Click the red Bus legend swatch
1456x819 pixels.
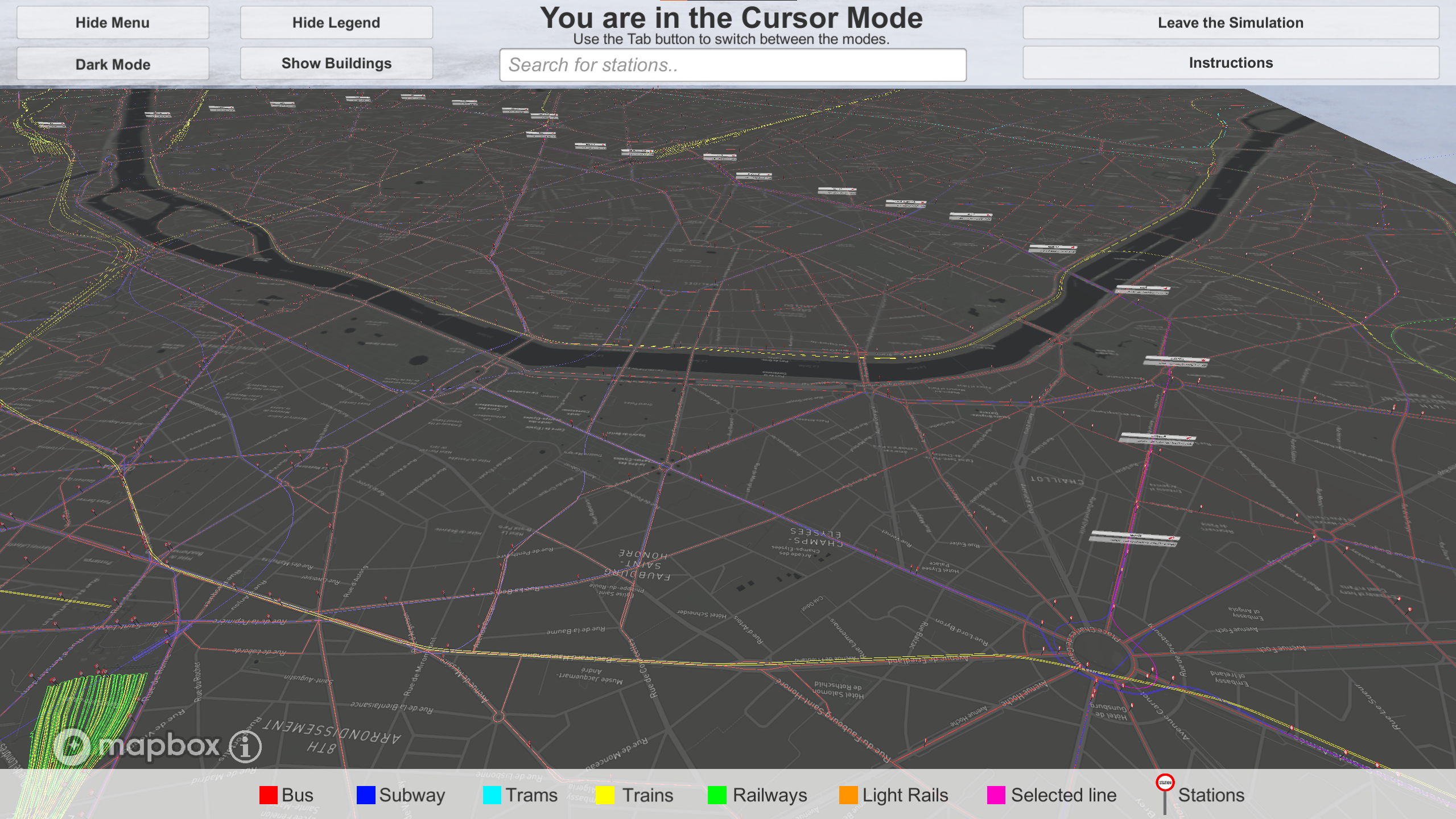click(x=268, y=795)
